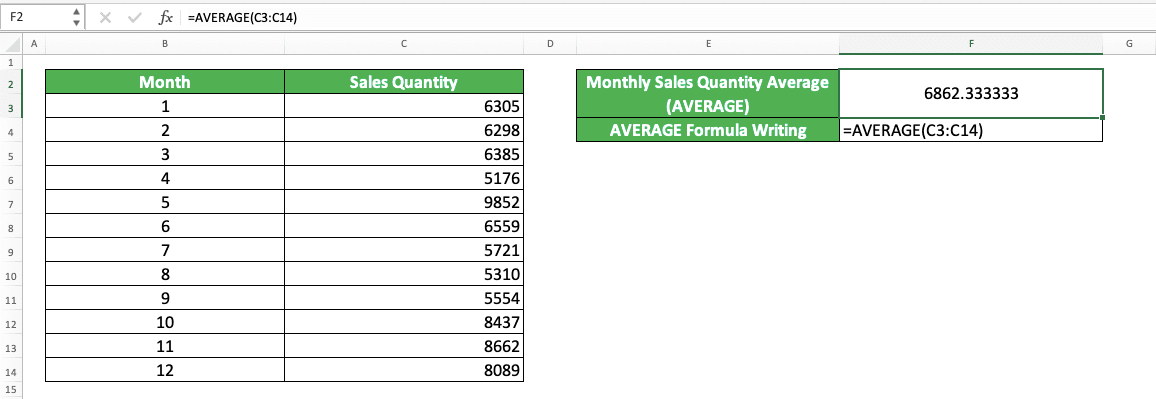Select row 4 header
1156x399 pixels.
(11, 131)
